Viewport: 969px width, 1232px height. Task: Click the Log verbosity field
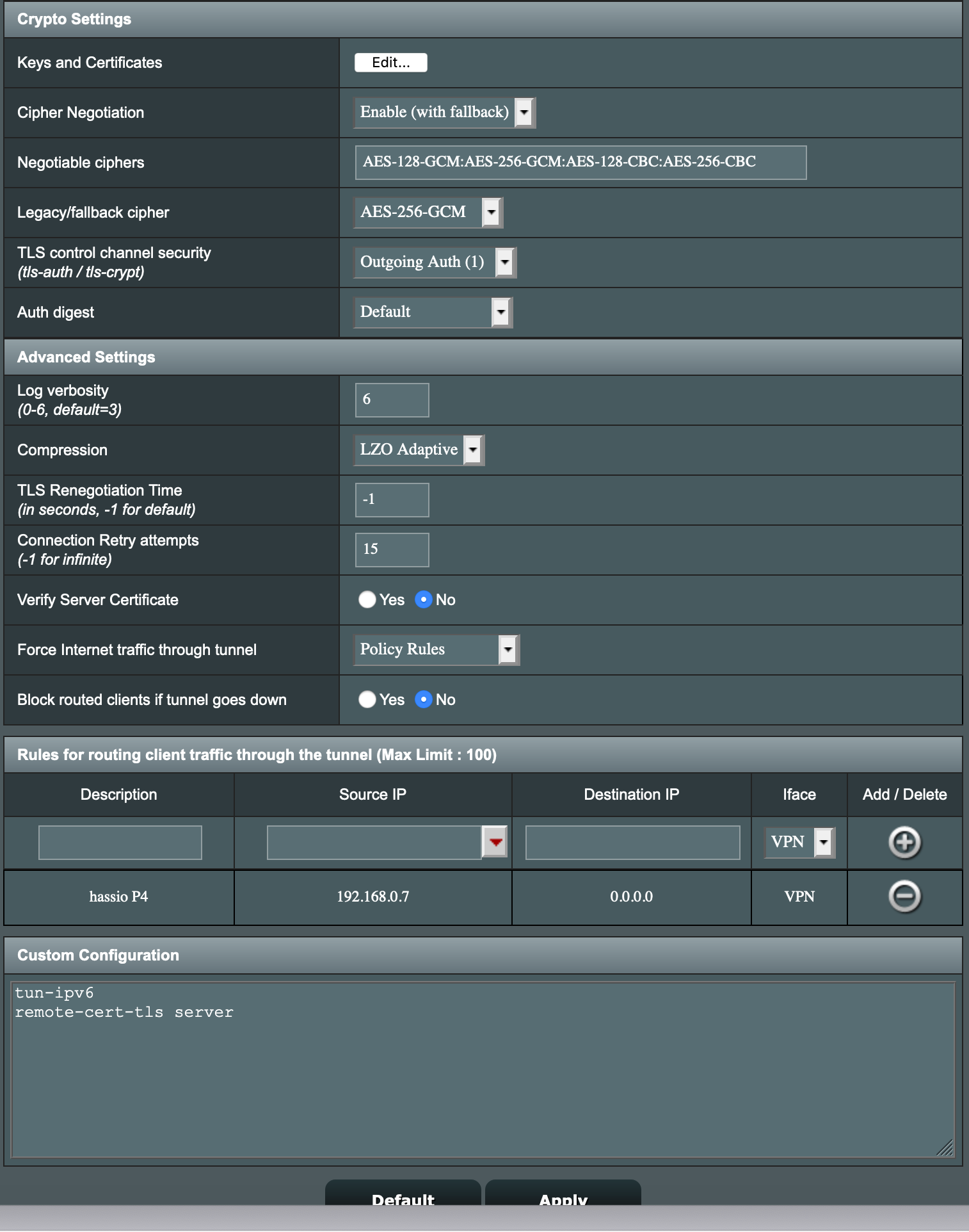point(392,400)
